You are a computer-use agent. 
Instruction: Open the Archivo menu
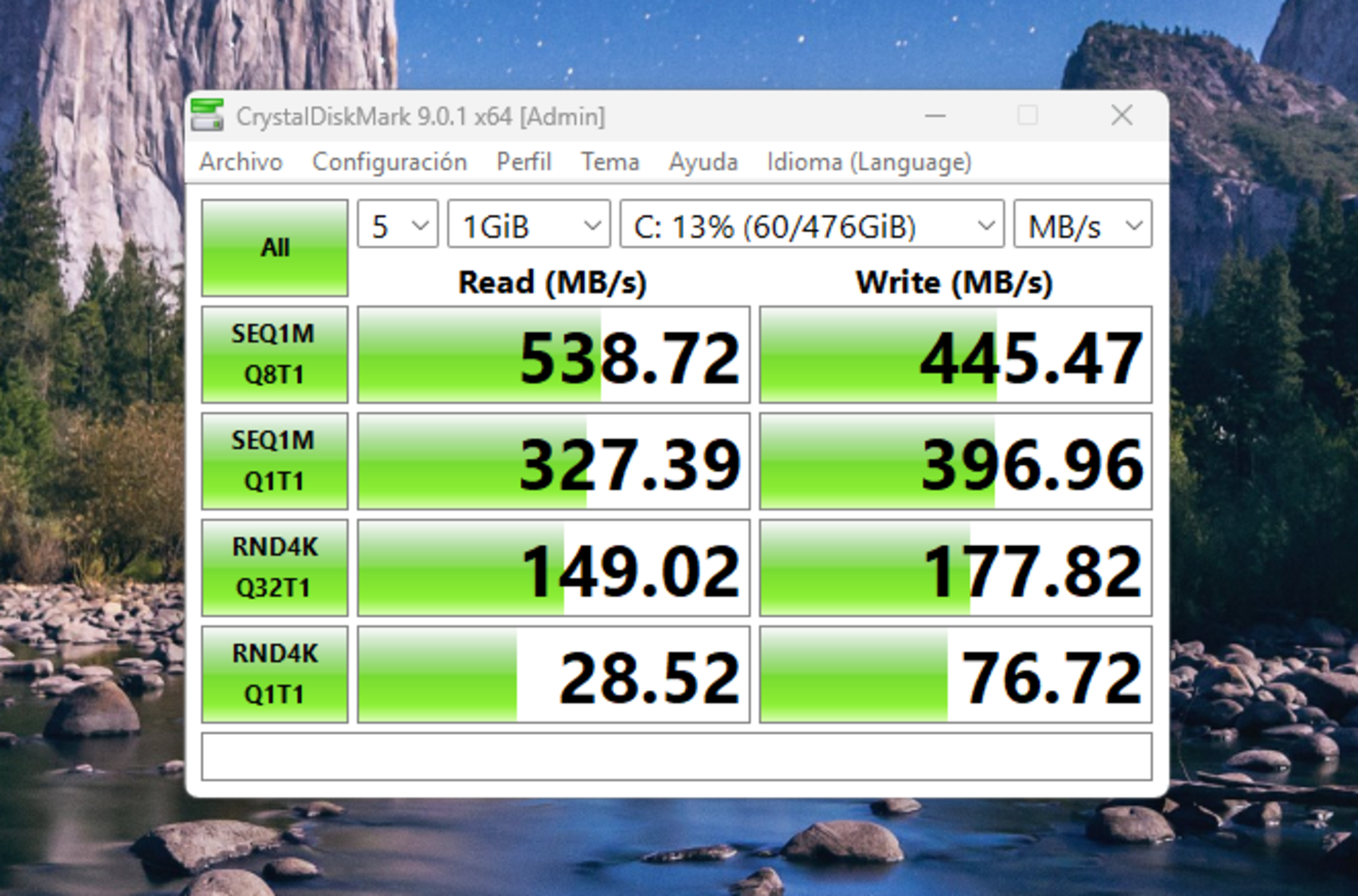[240, 162]
